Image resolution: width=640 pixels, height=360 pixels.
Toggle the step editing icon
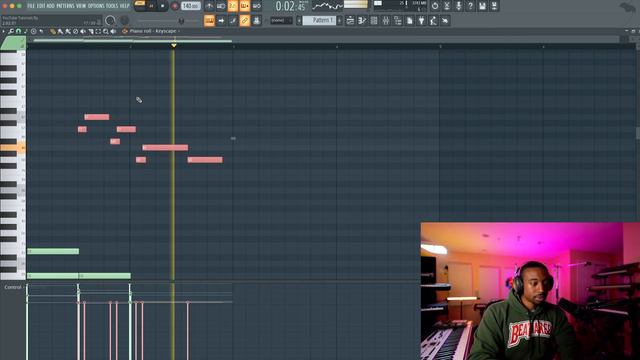[x=233, y=20]
